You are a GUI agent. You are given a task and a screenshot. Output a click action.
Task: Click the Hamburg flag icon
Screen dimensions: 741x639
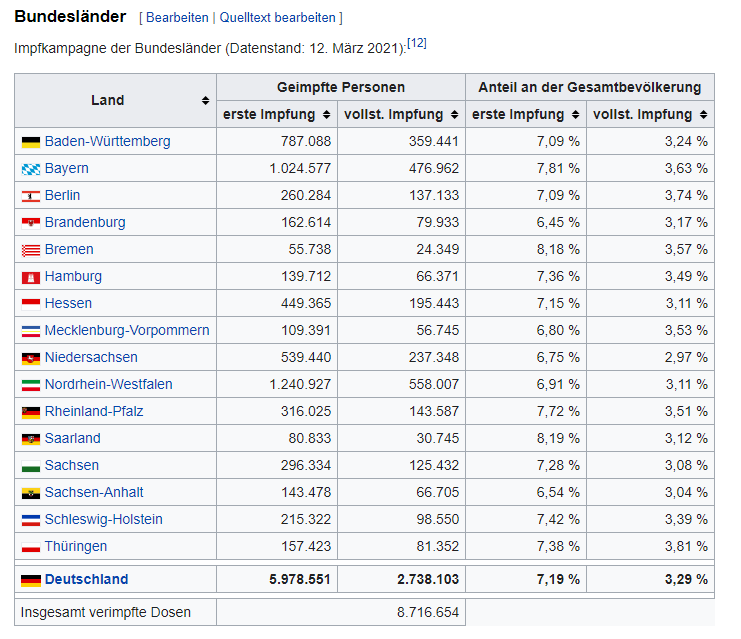click(x=30, y=277)
